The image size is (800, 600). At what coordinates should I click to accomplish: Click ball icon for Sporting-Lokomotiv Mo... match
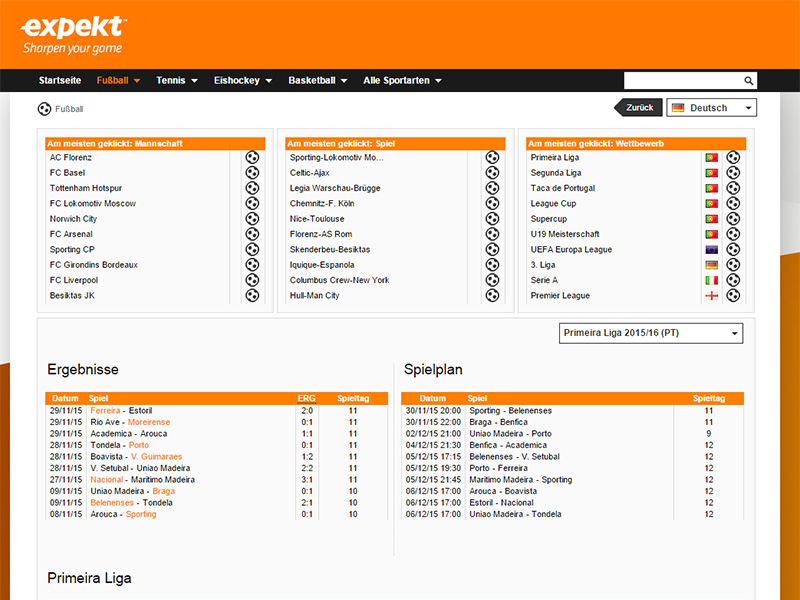click(x=492, y=157)
